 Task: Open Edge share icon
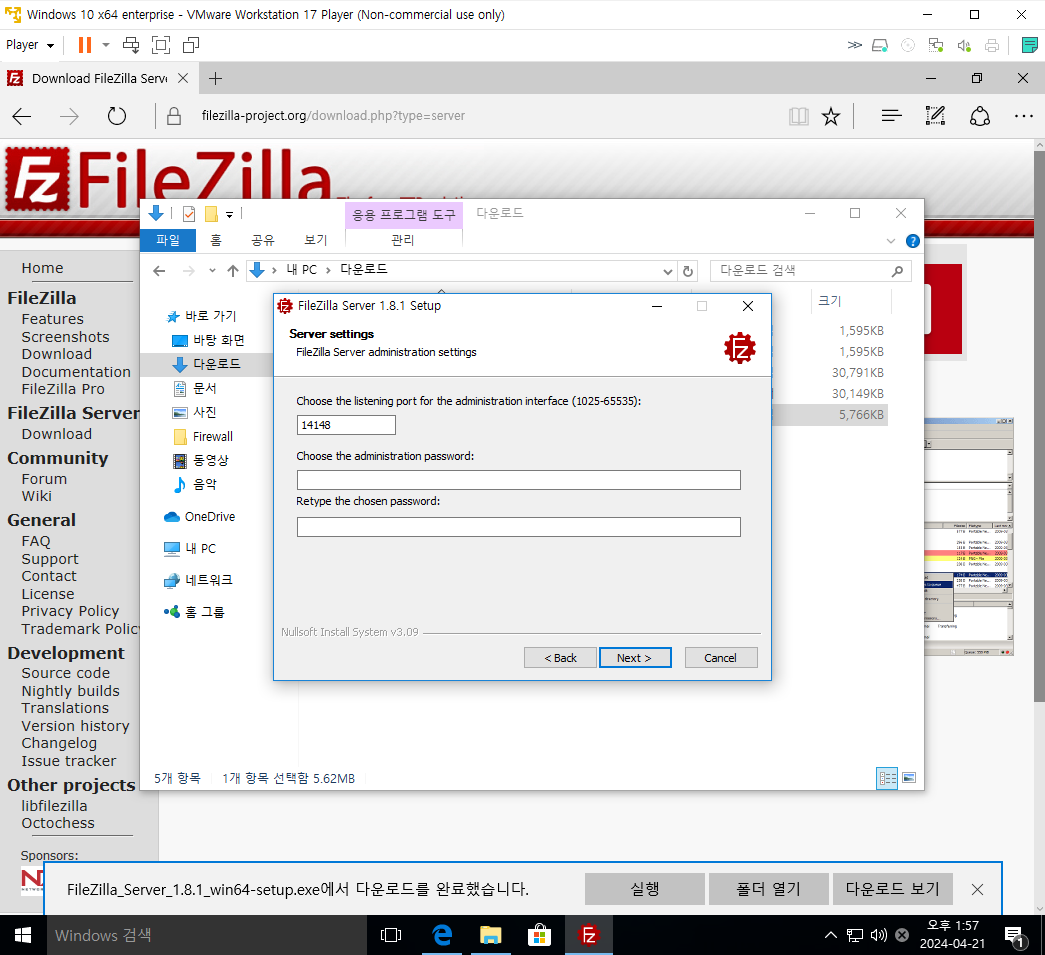(979, 116)
